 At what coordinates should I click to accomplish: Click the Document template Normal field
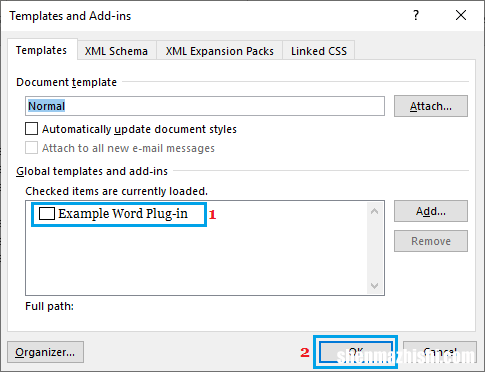[x=205, y=106]
